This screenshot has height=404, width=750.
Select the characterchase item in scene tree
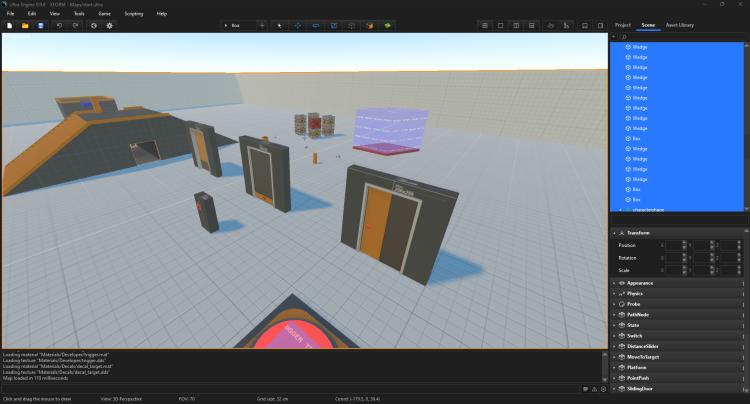pos(648,210)
